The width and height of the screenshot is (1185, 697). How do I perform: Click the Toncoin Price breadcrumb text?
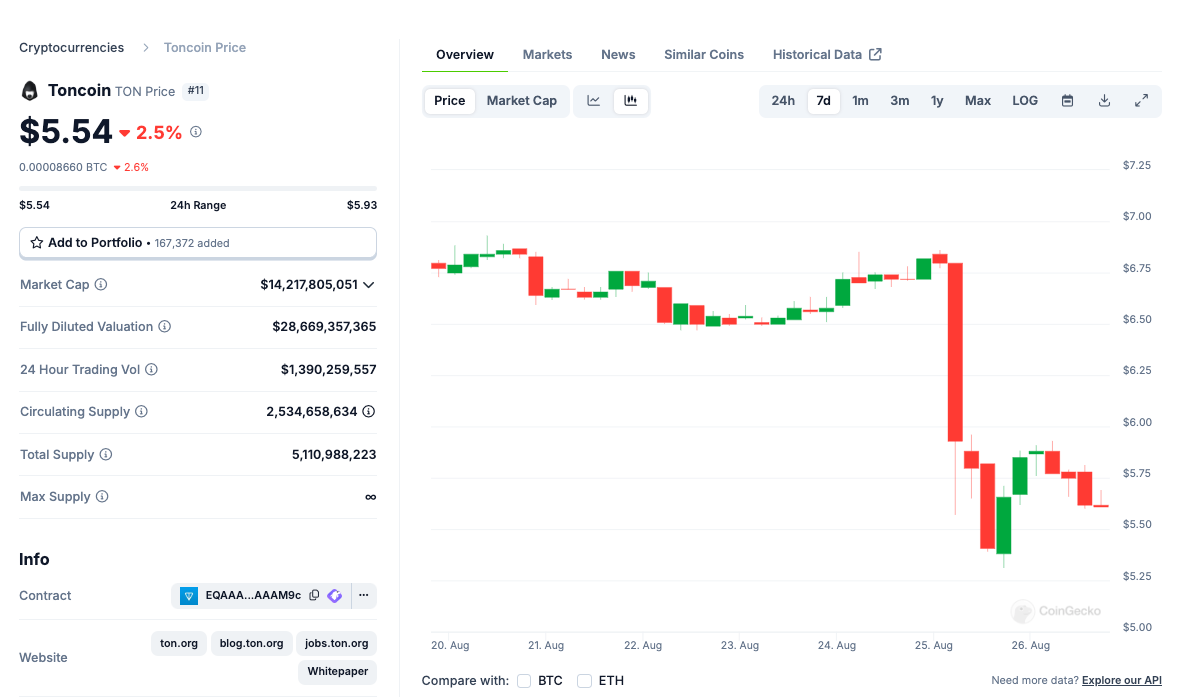tap(205, 48)
